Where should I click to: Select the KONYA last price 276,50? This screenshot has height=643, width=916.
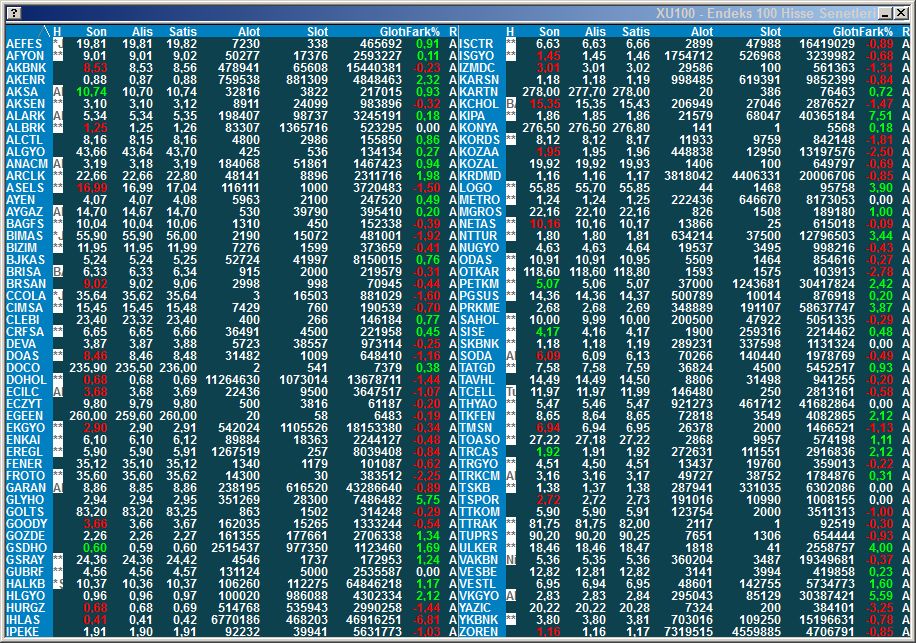[x=541, y=128]
